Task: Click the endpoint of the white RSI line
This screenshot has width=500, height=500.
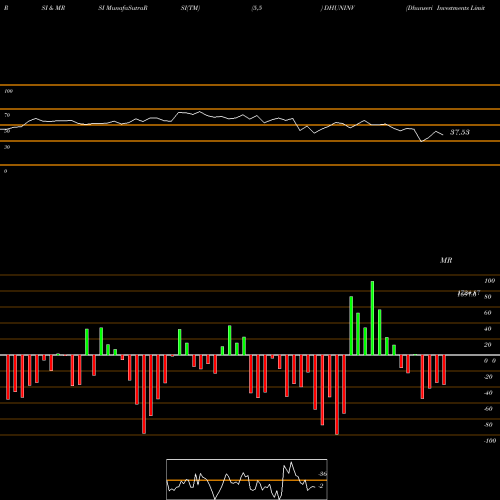Action: (x=443, y=135)
